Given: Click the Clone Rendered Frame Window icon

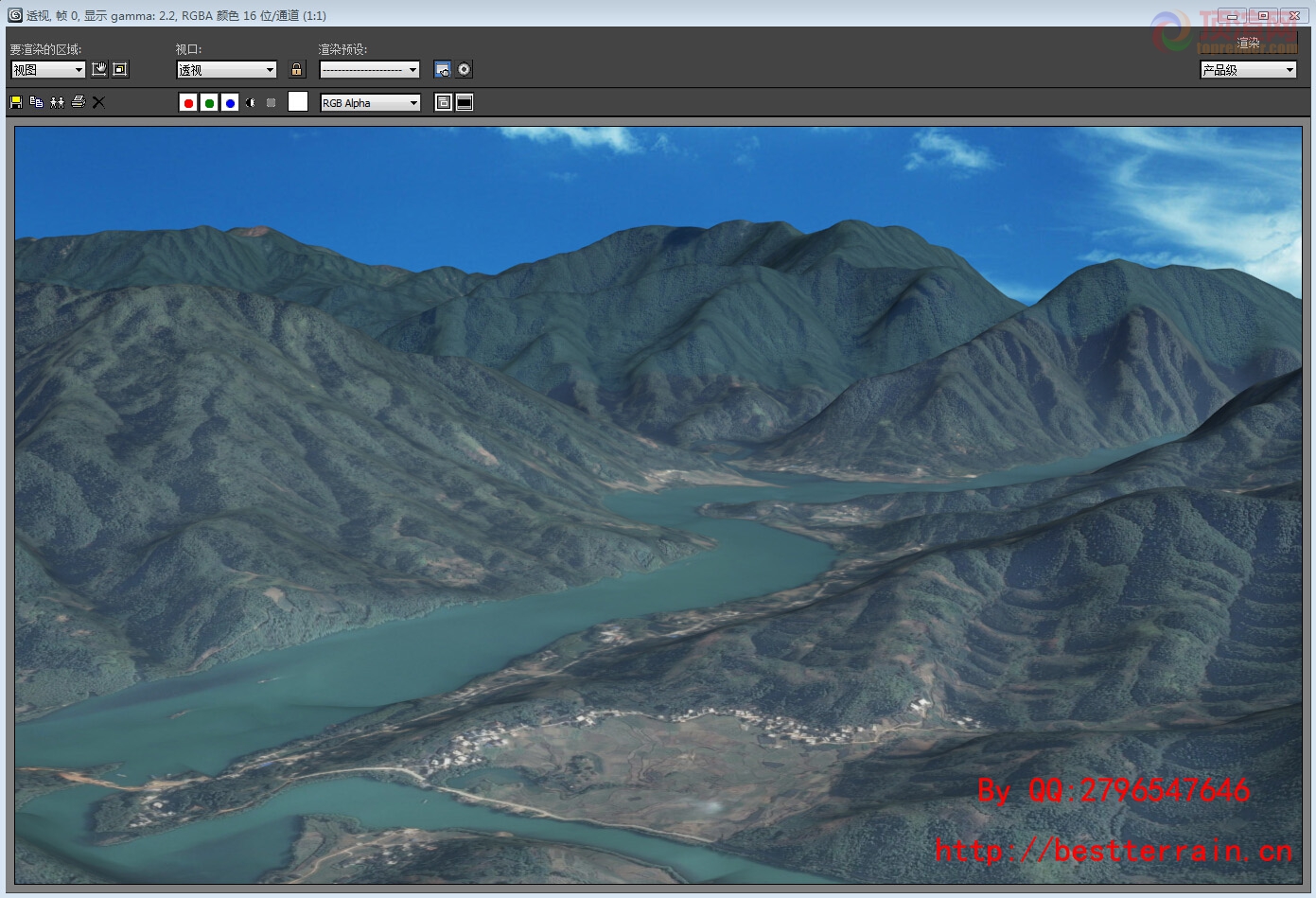Looking at the screenshot, I should coord(57,102).
